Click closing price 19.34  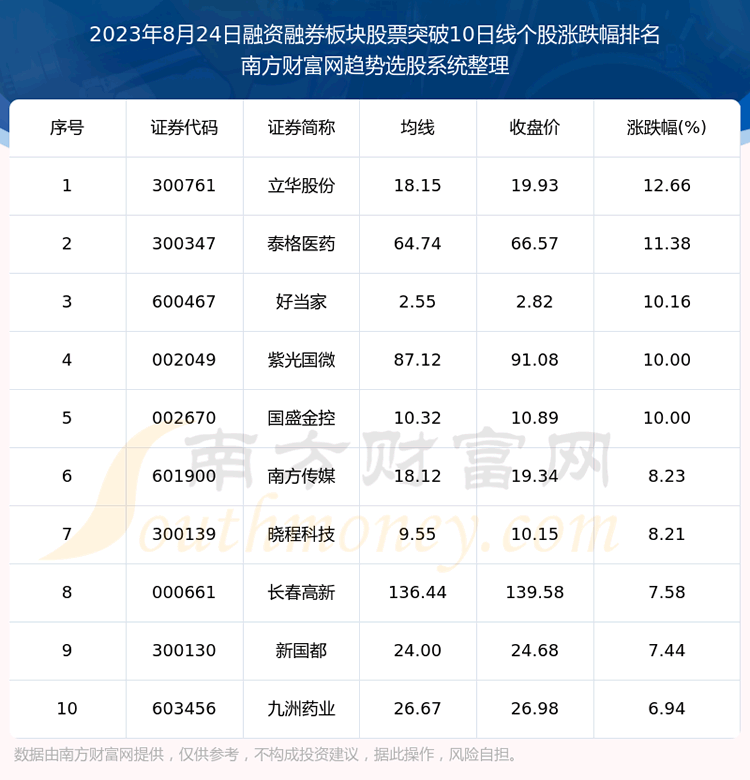point(535,476)
